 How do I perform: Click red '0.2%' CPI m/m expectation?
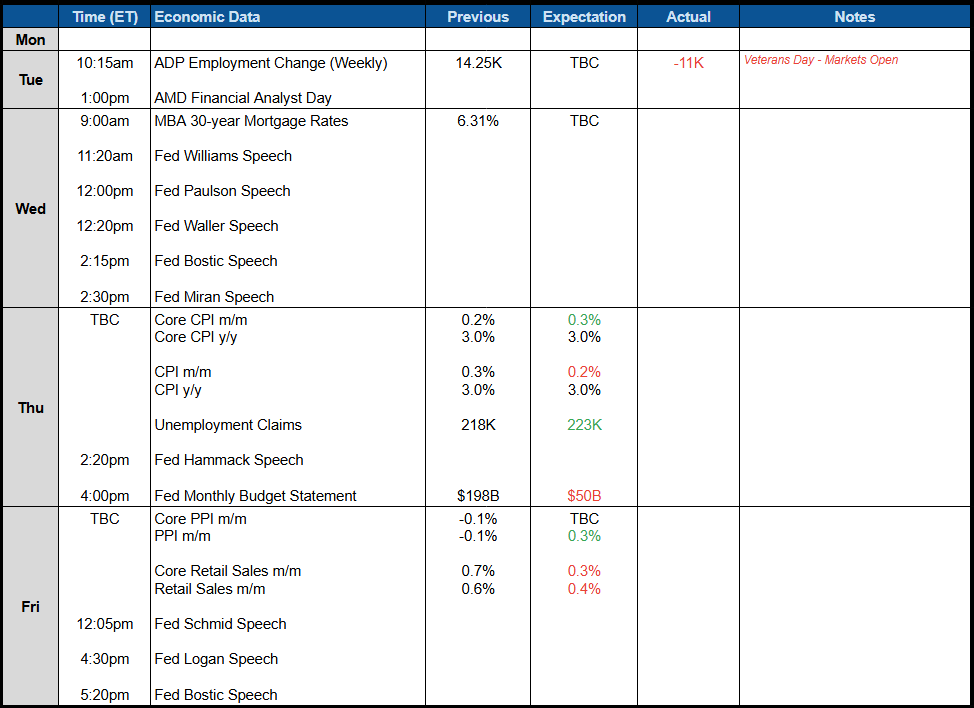click(584, 372)
